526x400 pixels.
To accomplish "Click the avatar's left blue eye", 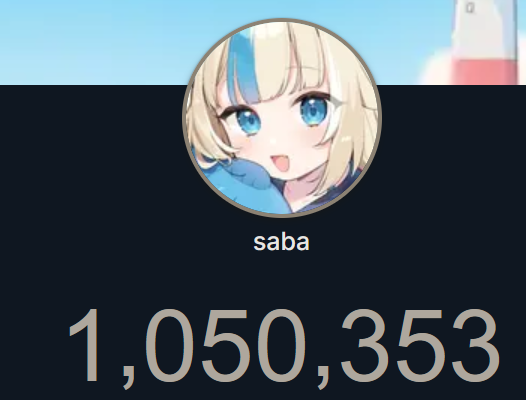I will 248,121.
